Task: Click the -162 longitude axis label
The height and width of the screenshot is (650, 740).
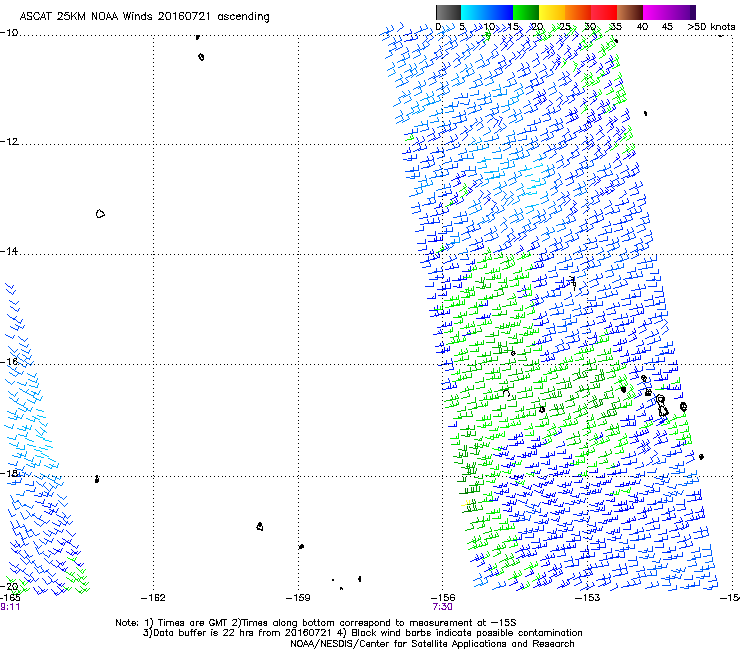Action: pyautogui.click(x=153, y=598)
